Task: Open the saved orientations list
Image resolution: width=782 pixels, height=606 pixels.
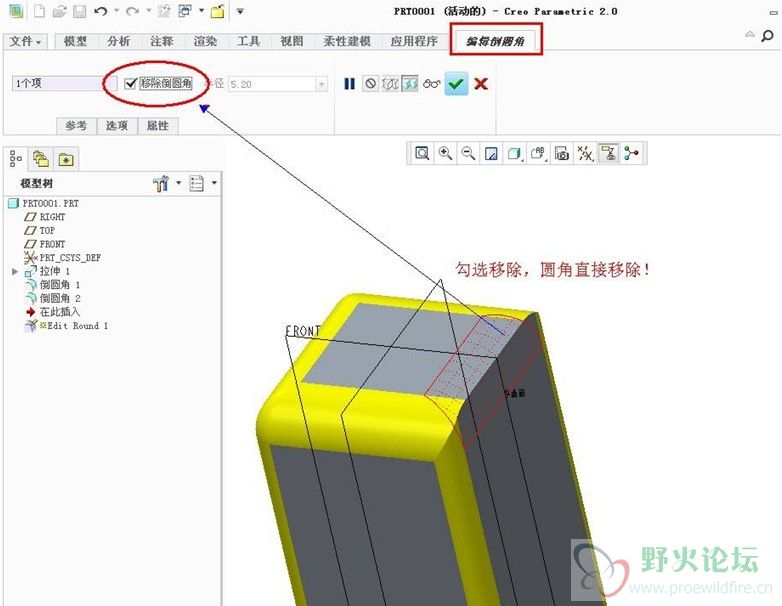Action: (x=538, y=153)
